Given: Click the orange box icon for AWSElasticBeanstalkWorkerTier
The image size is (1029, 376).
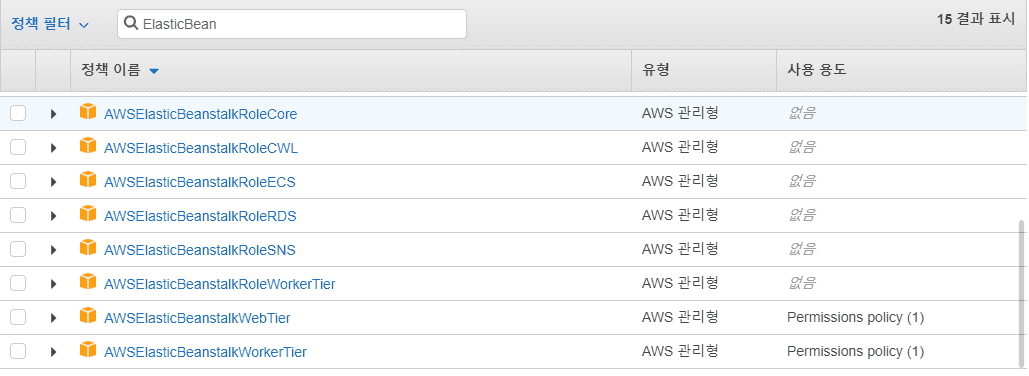Looking at the screenshot, I should click(x=88, y=350).
